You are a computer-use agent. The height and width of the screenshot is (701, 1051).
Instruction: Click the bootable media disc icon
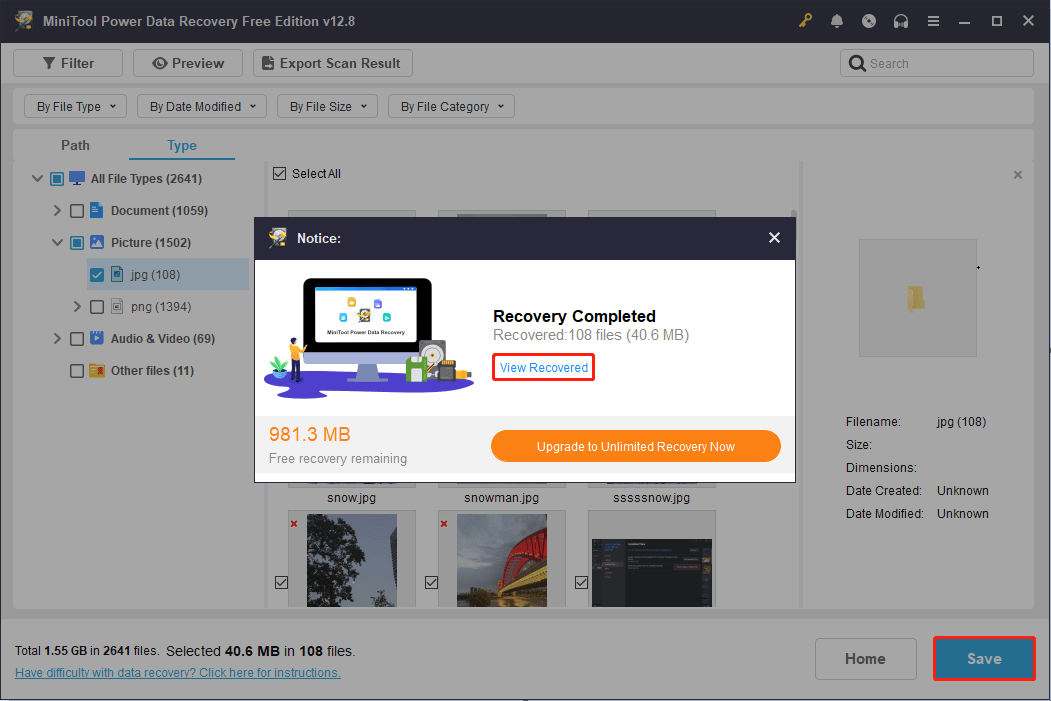point(869,21)
